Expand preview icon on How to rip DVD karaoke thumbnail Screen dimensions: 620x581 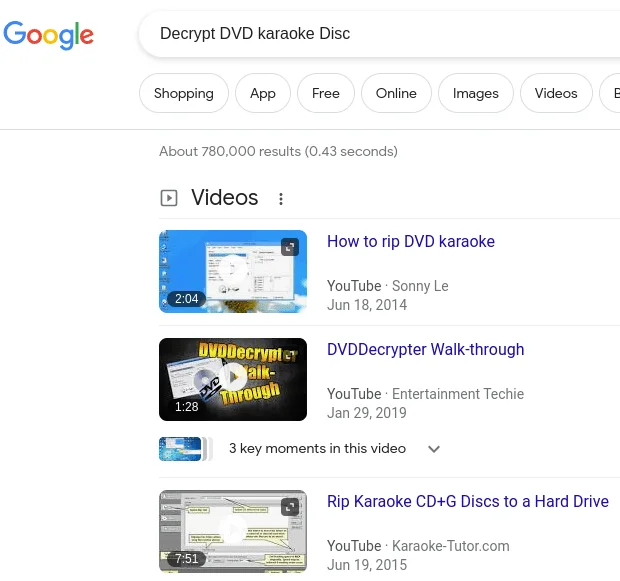click(x=290, y=247)
